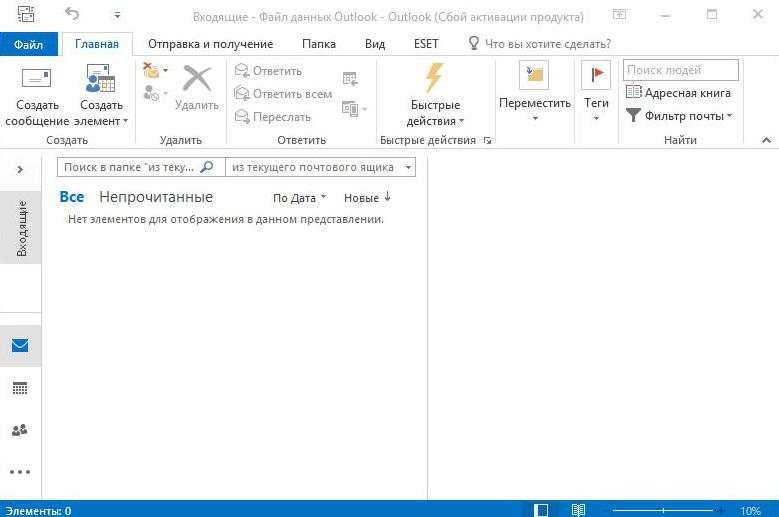Open the Calendar navigation icon
Viewport: 779px width, 517px height.
click(20, 388)
